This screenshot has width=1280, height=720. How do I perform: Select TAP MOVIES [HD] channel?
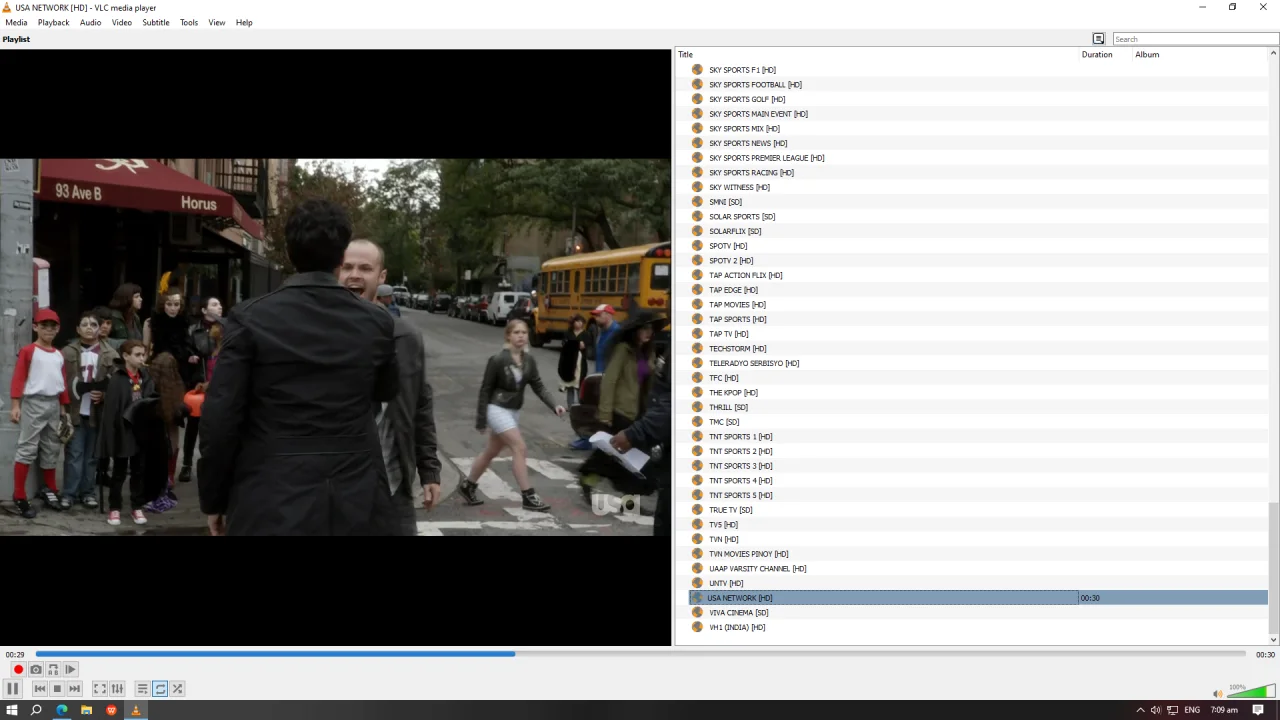pos(737,305)
